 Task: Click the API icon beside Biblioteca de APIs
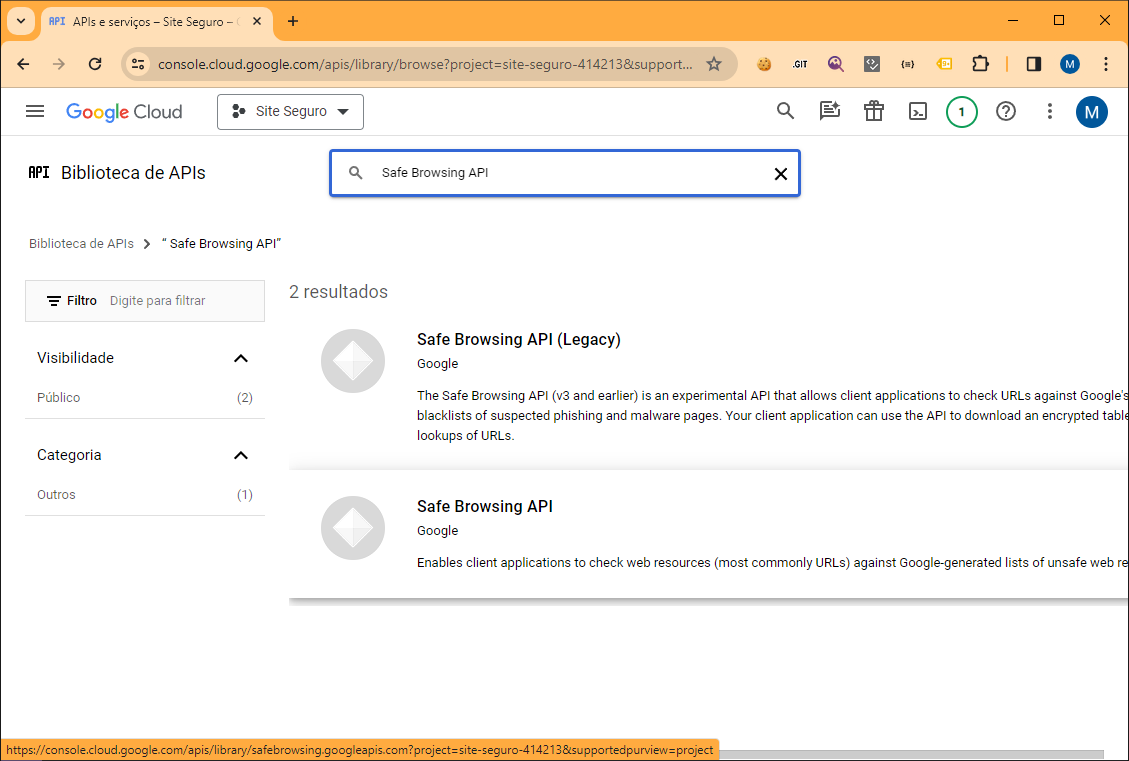39,172
